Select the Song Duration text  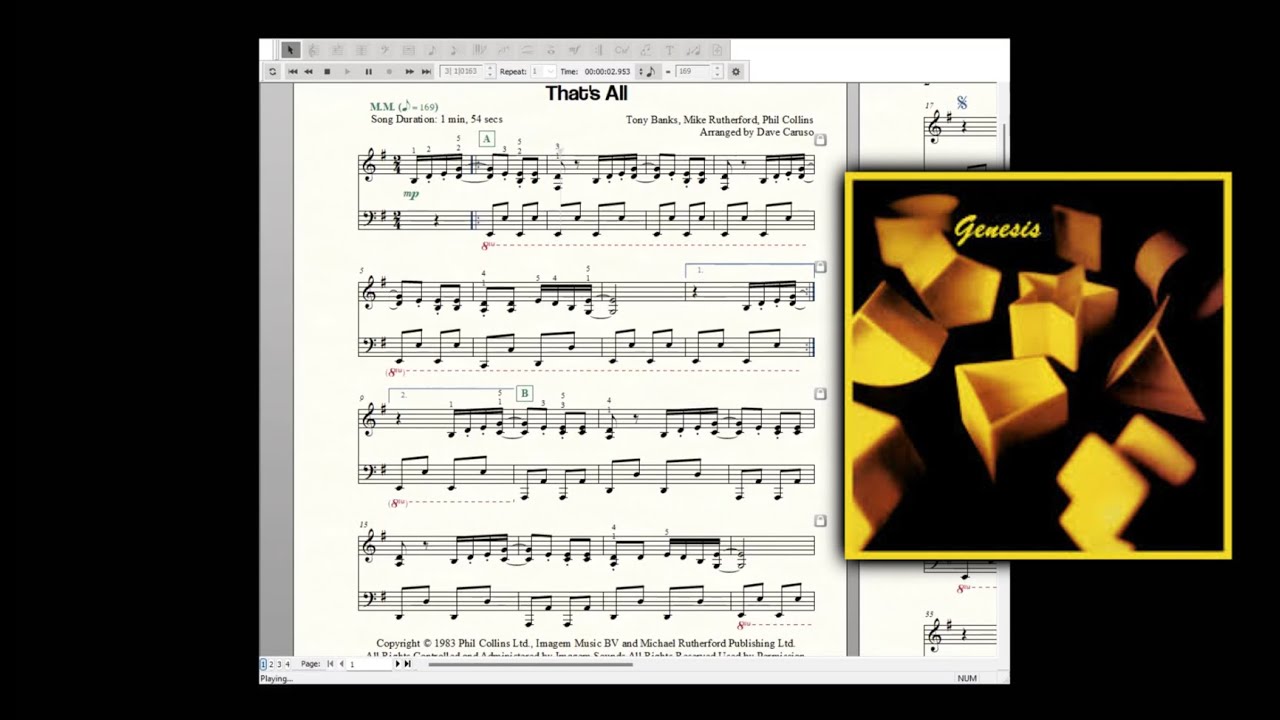[436, 119]
